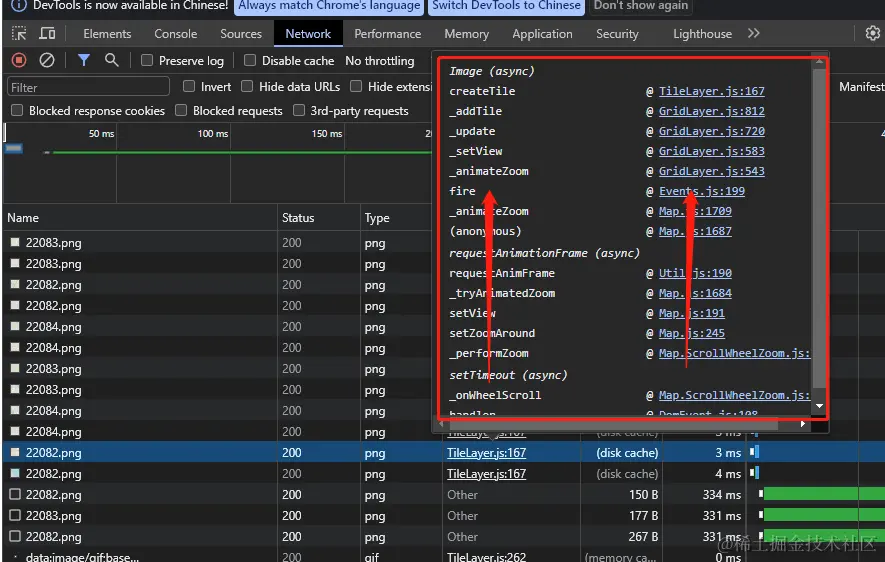Open GridLayer.js:543 link
This screenshot has height=562, width=885.
click(711, 171)
